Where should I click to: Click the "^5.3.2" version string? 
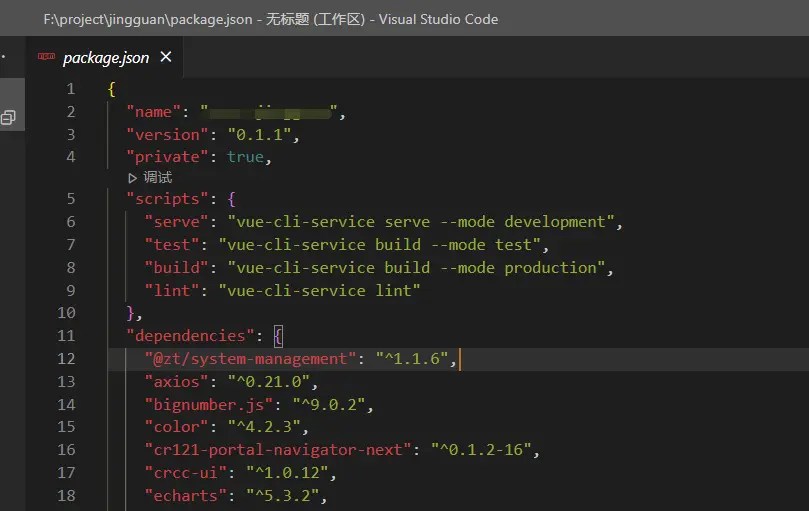point(283,496)
